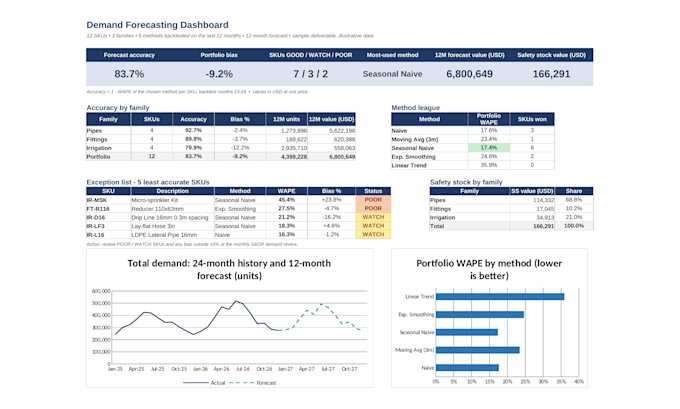Click the Exp. Smoothing WAPE value 24.6%

(489, 156)
